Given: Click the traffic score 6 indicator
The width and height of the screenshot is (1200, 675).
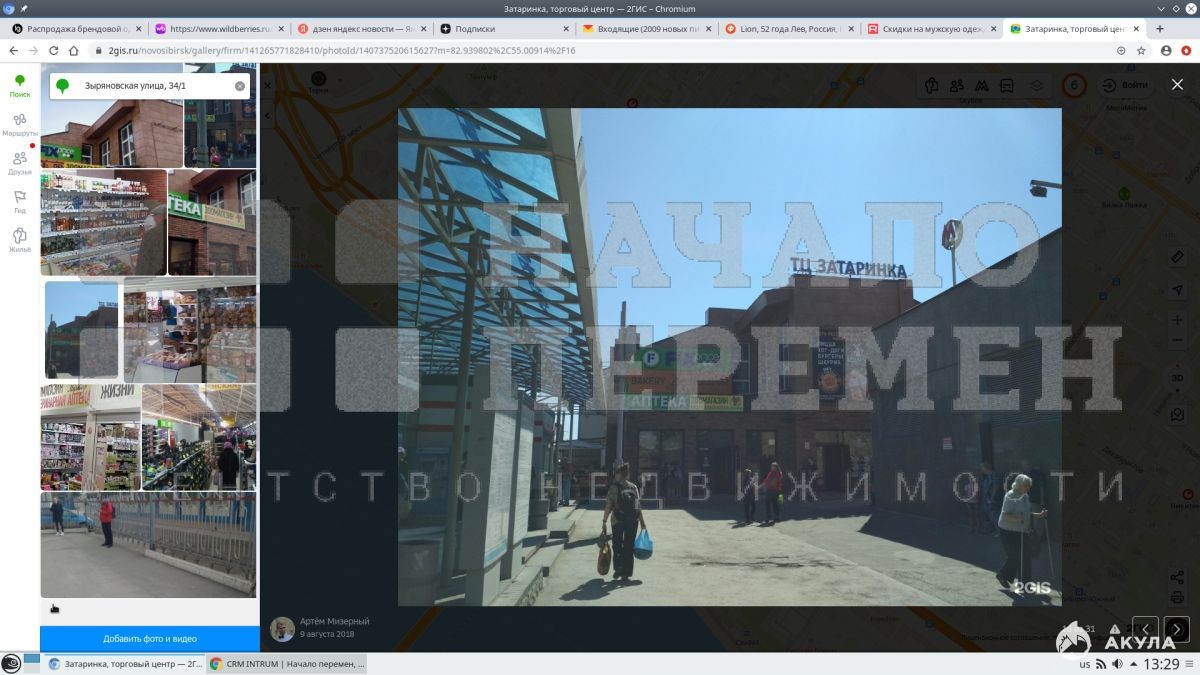Looking at the screenshot, I should (x=1074, y=85).
